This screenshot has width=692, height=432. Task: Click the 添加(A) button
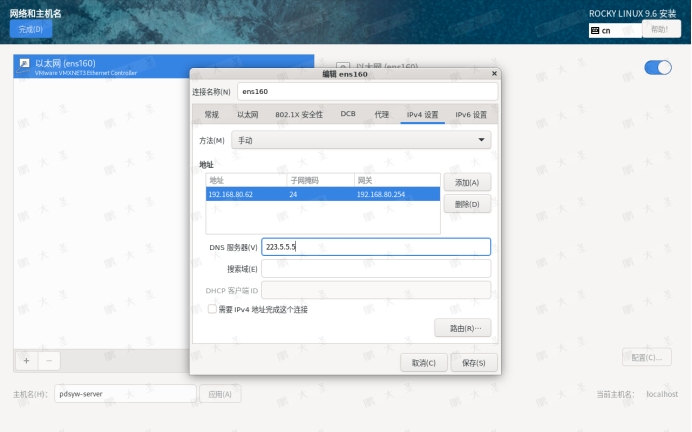(467, 182)
